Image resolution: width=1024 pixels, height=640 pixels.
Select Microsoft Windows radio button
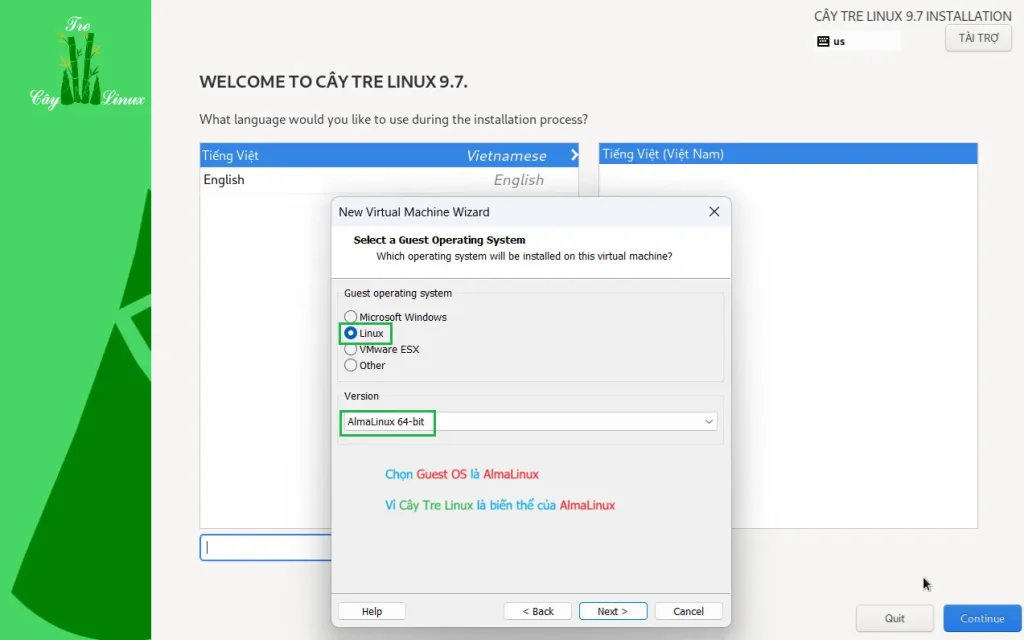coord(351,317)
